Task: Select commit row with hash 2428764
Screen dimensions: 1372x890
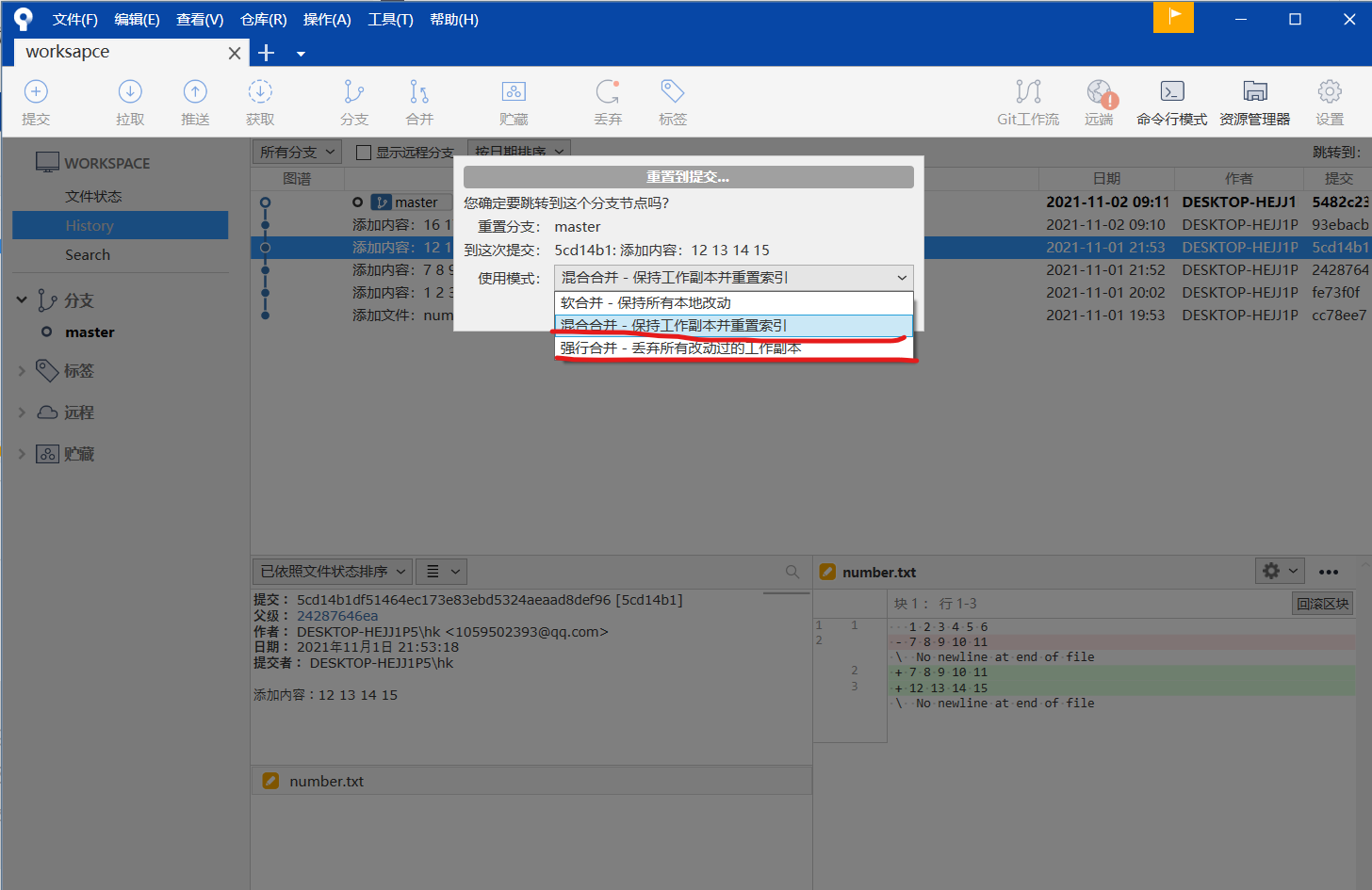Action: 810,270
